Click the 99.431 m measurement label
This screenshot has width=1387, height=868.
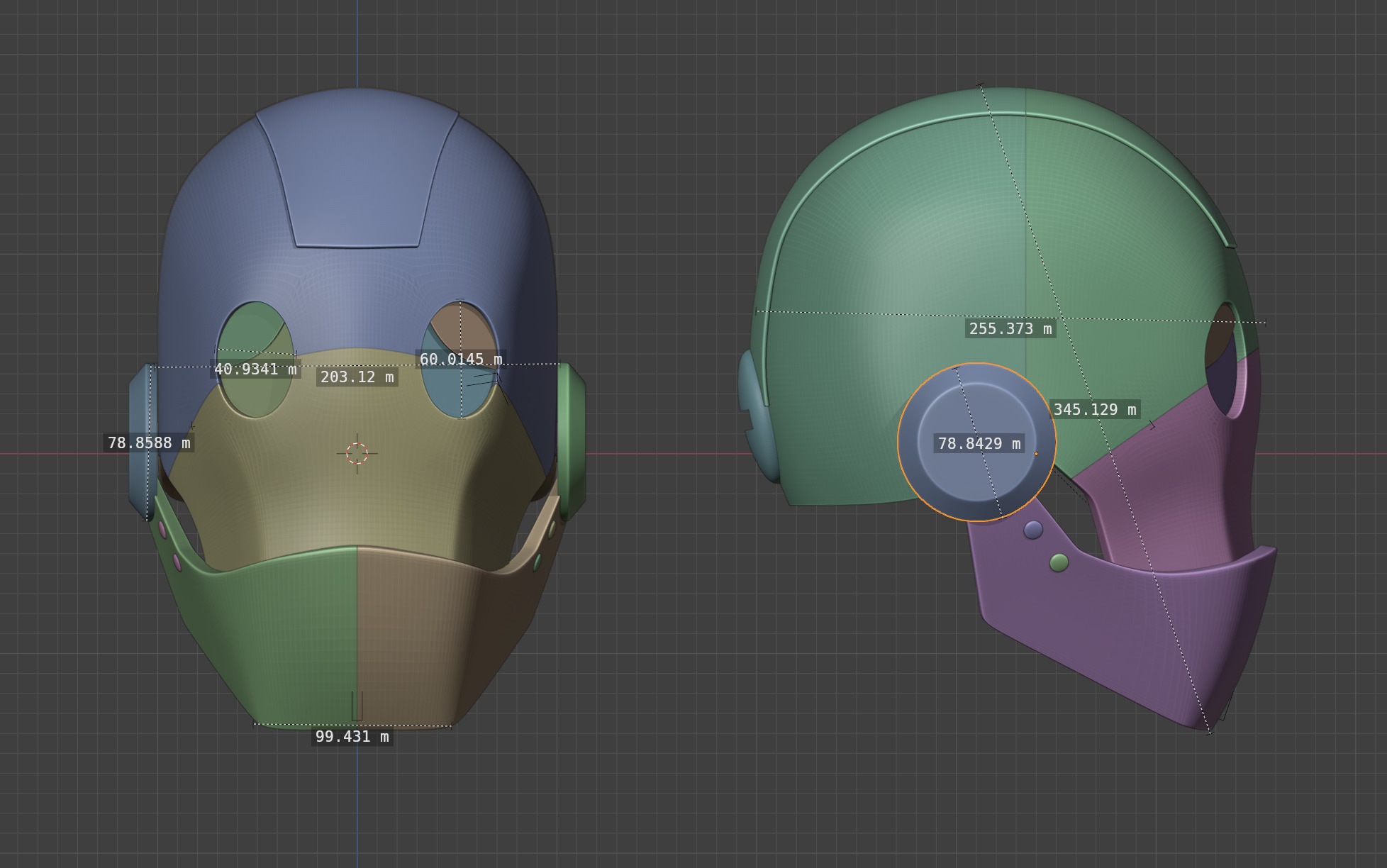tap(352, 737)
